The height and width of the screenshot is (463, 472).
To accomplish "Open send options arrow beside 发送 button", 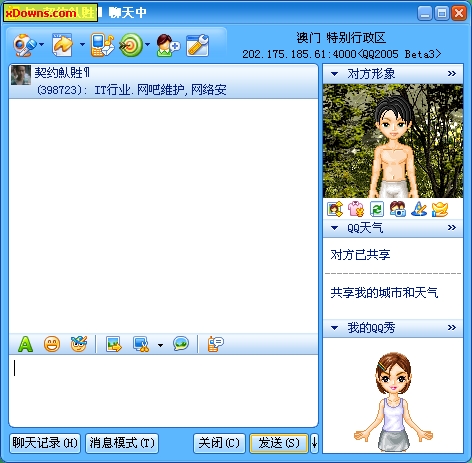I will pyautogui.click(x=314, y=443).
